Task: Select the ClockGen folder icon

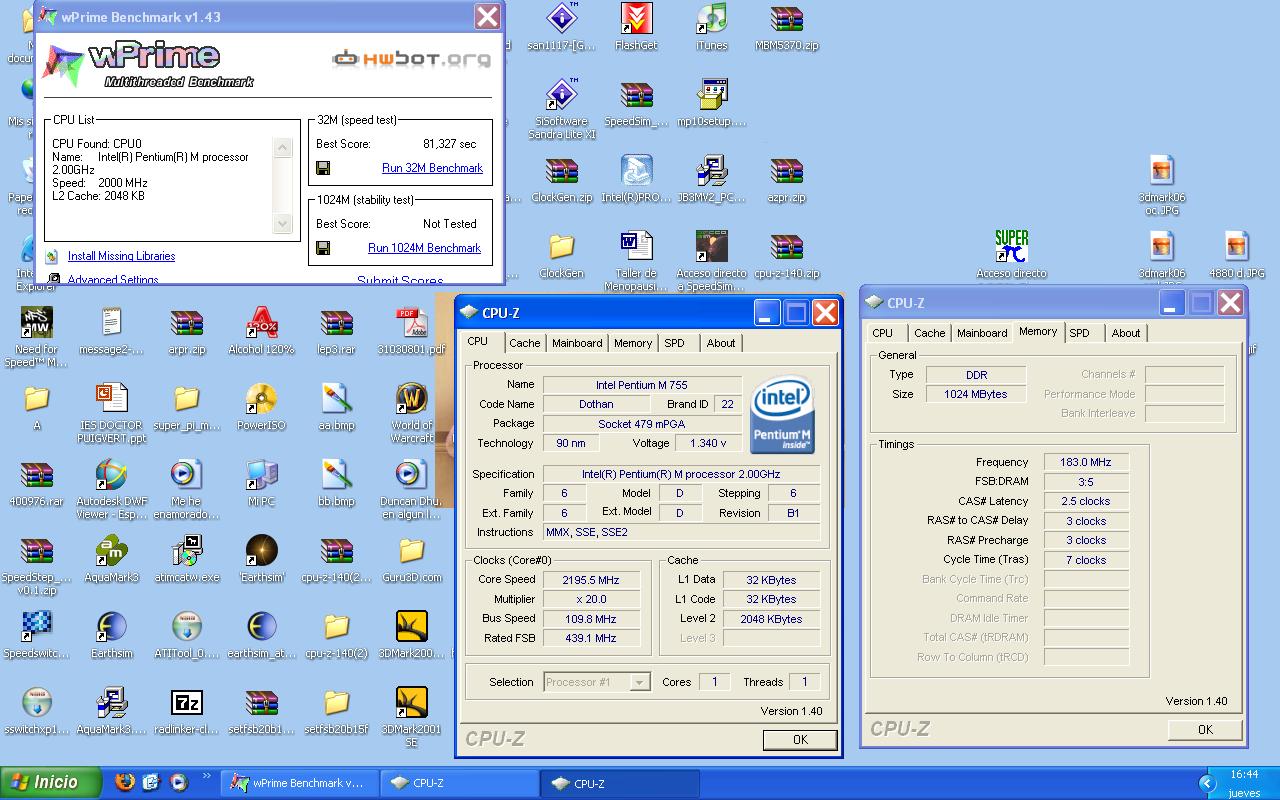Action: [x=561, y=256]
